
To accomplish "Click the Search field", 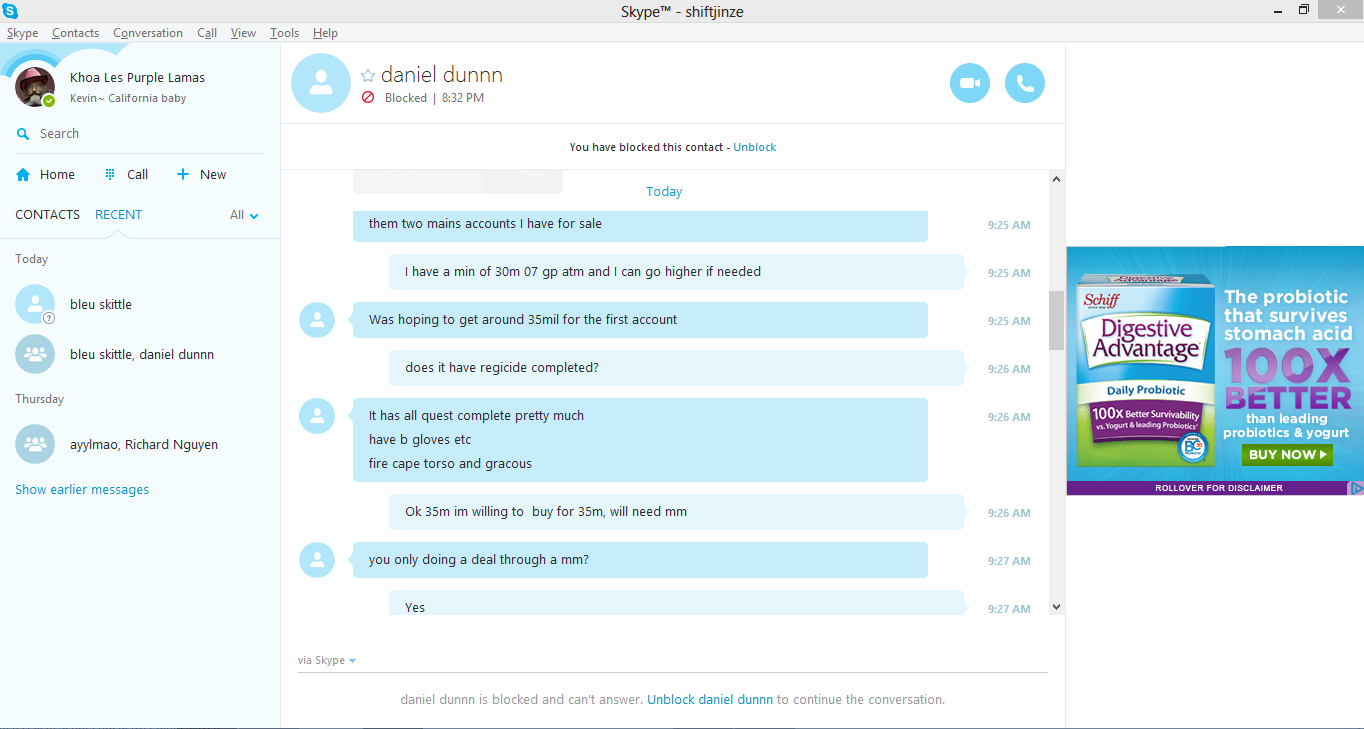I will pos(140,134).
